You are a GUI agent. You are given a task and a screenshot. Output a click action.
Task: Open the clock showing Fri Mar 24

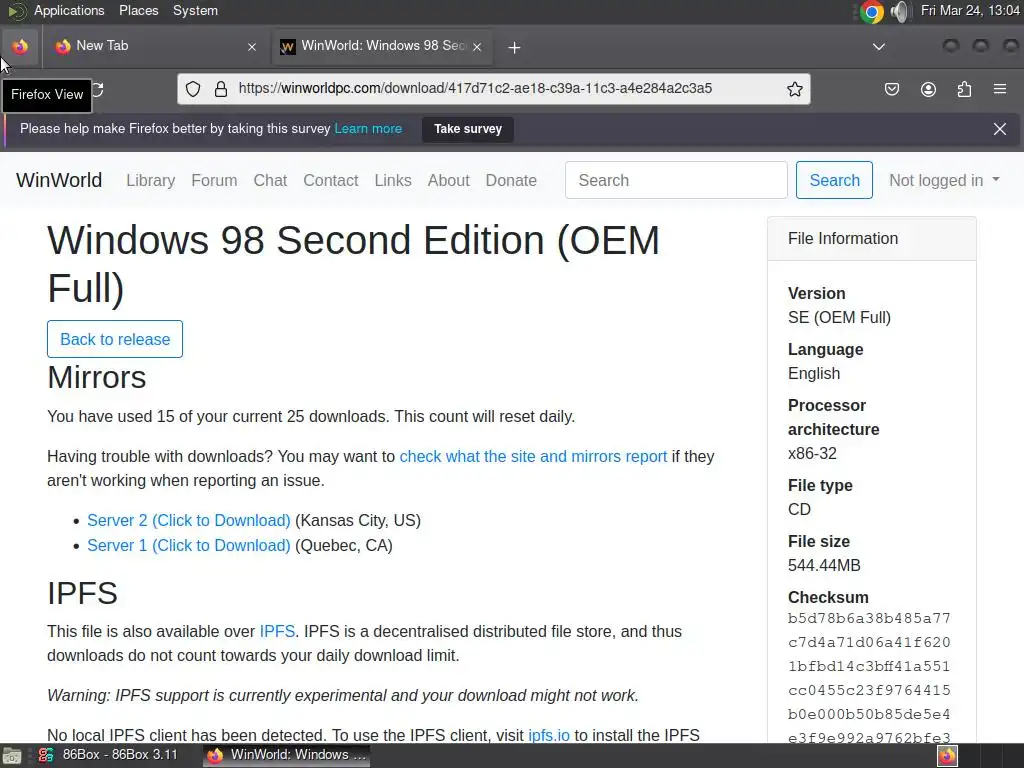point(970,10)
